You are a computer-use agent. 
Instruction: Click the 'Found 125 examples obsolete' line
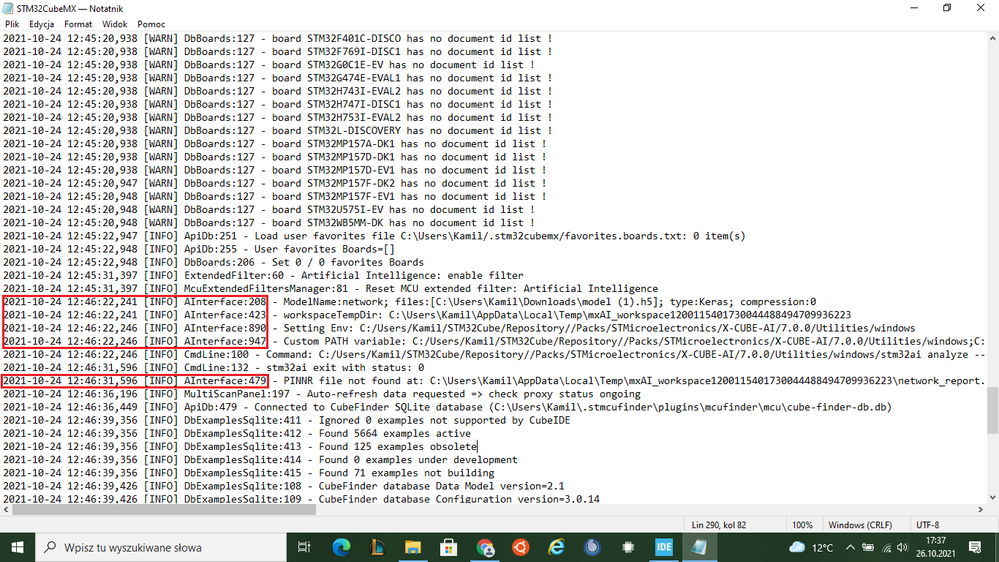coord(240,447)
